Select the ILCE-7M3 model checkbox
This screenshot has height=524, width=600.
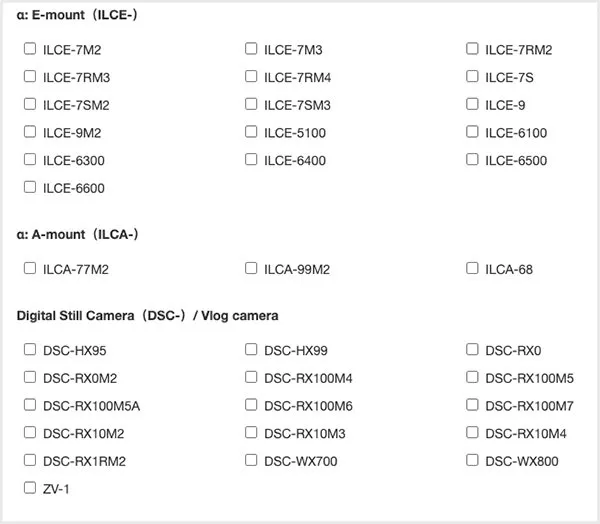pyautogui.click(x=251, y=49)
